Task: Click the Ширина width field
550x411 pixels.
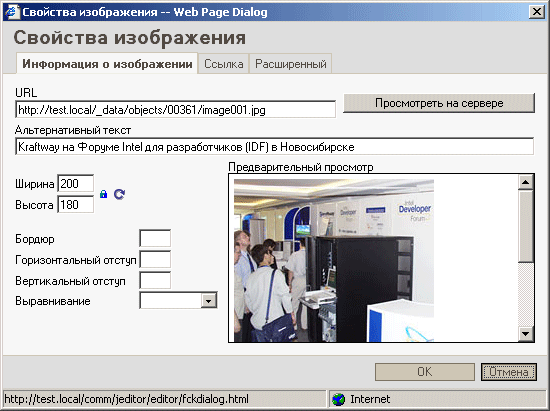Action: [75, 183]
